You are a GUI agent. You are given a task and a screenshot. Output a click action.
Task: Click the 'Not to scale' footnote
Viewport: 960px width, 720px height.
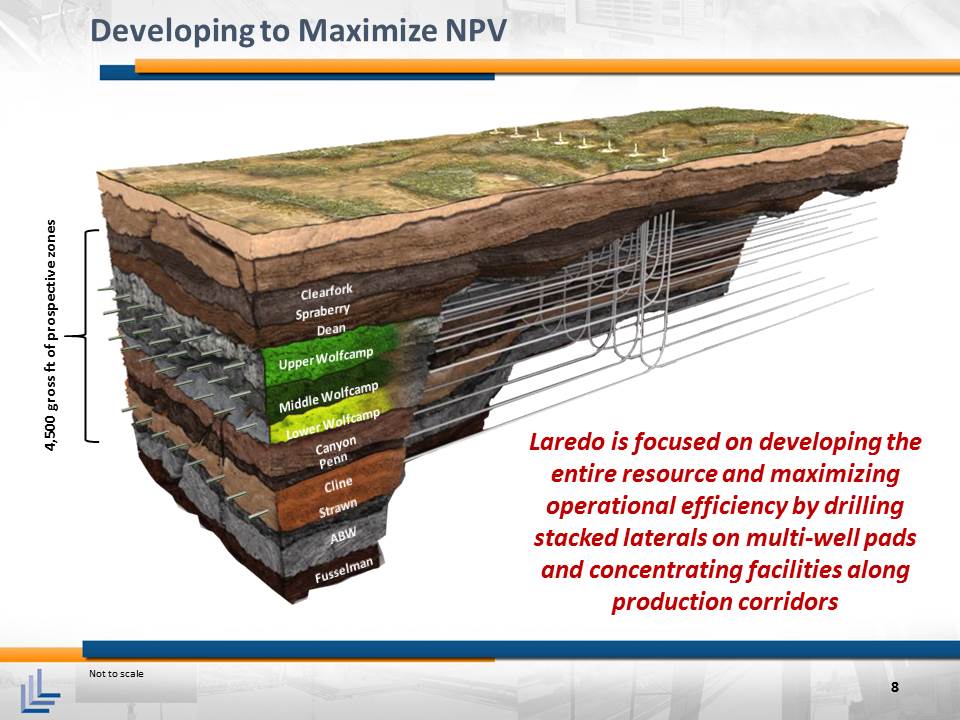(116, 673)
